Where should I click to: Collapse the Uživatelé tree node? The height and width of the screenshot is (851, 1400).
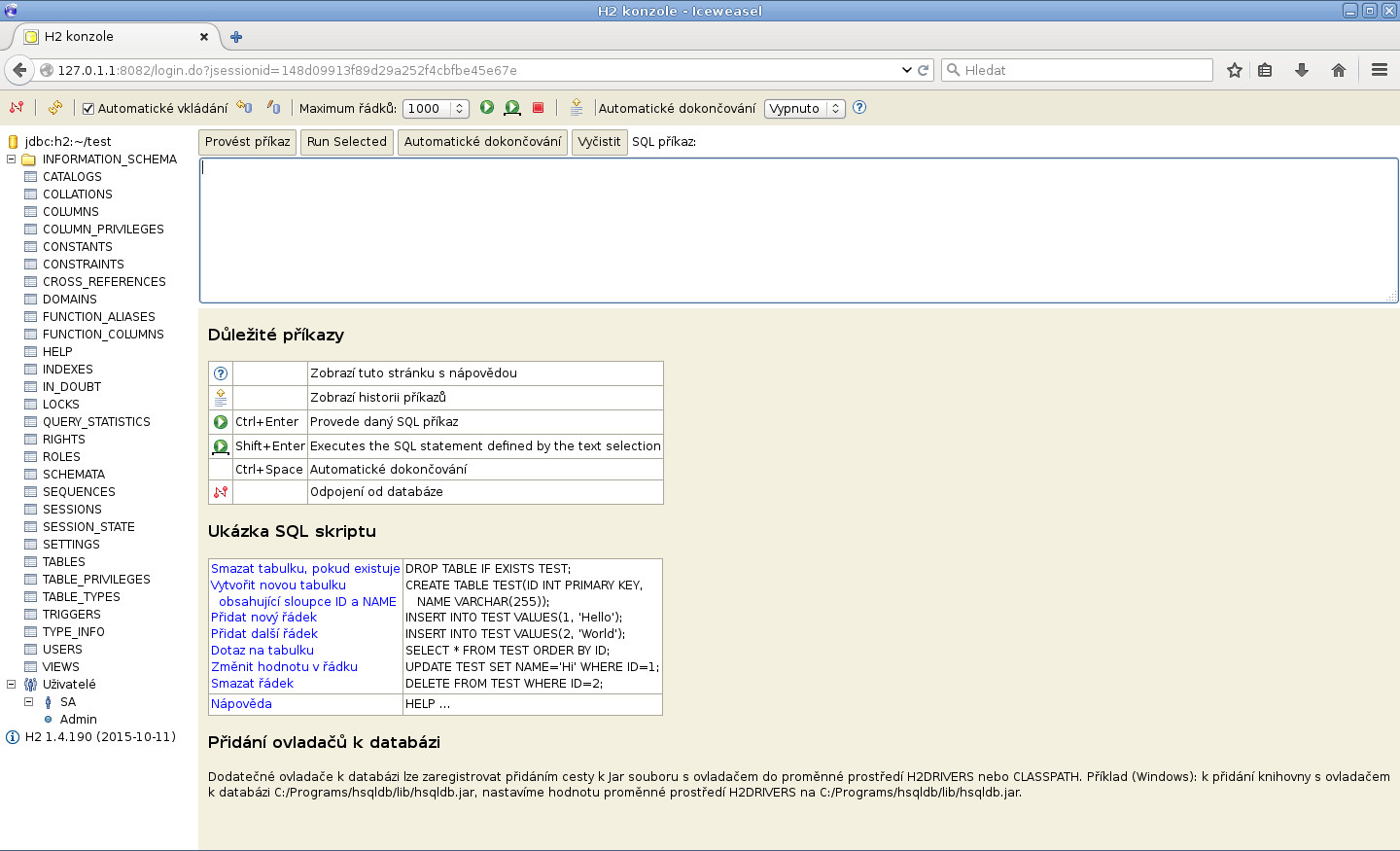click(12, 684)
